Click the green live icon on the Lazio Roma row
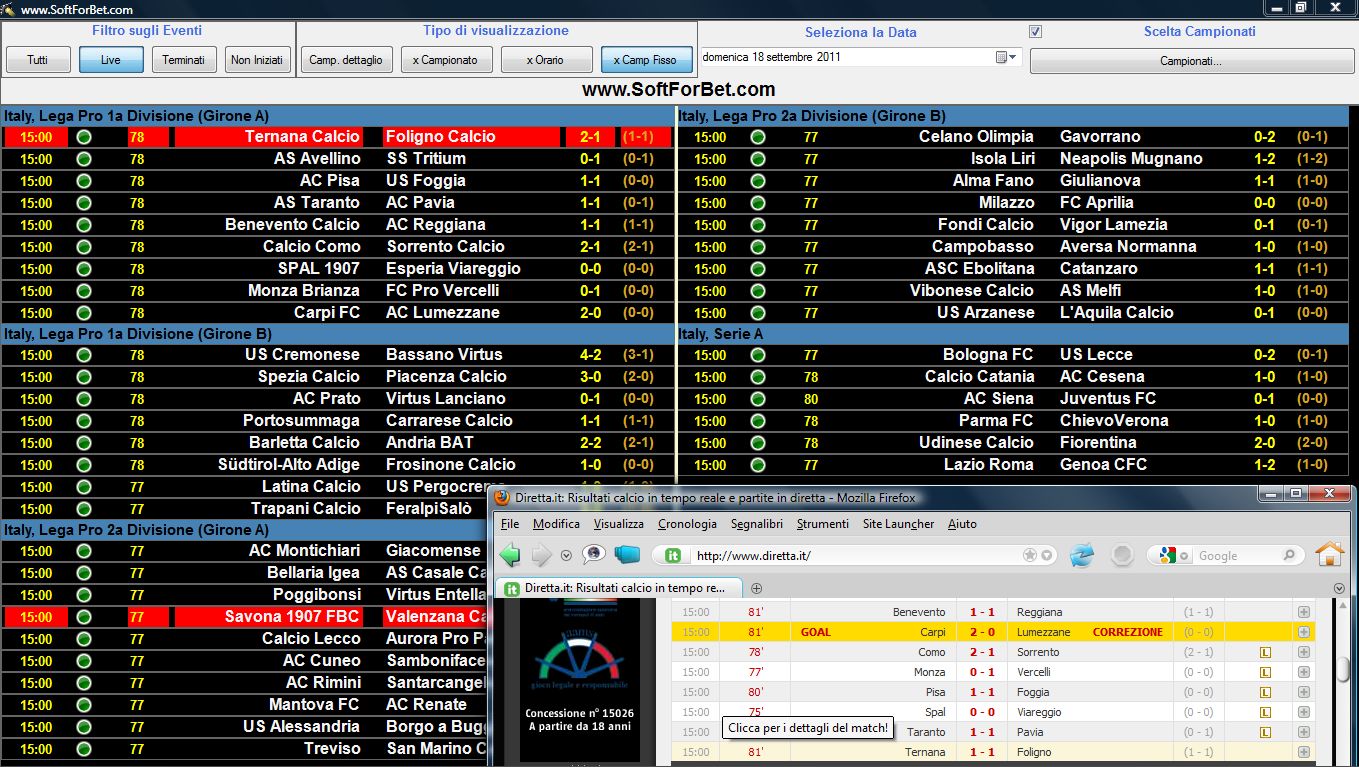1359x767 pixels. [758, 465]
